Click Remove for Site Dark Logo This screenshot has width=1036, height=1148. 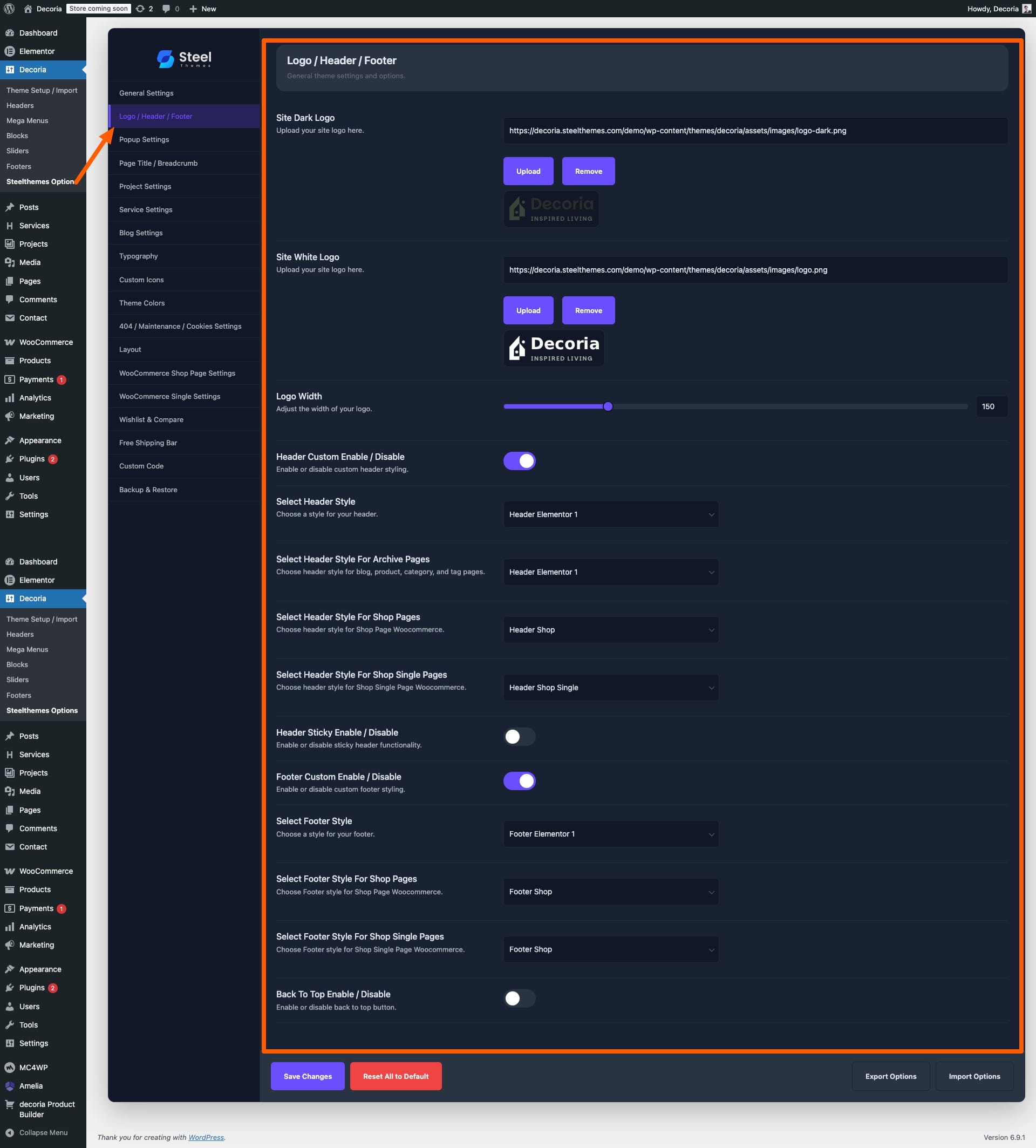pos(588,171)
